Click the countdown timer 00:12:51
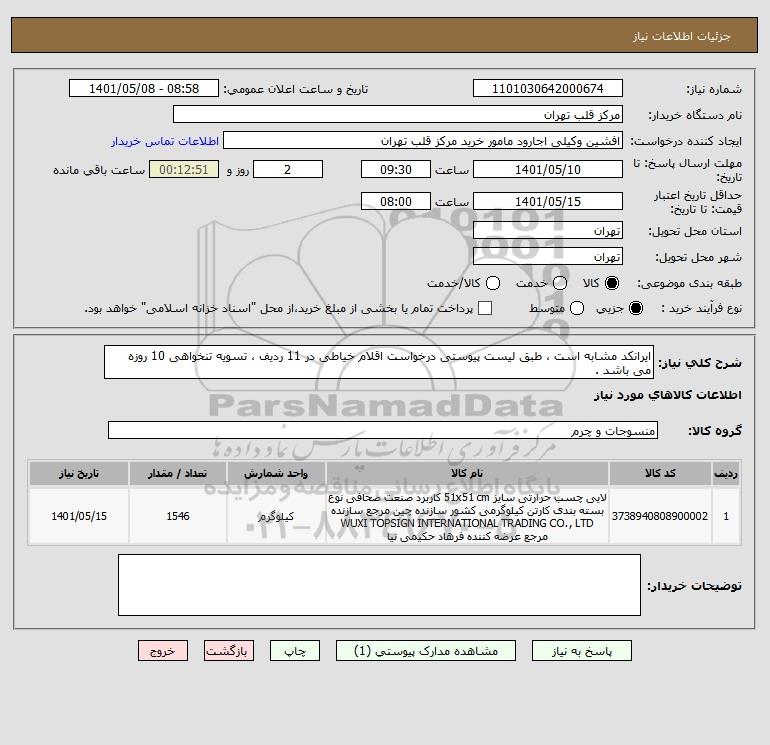770x745 pixels. point(184,169)
